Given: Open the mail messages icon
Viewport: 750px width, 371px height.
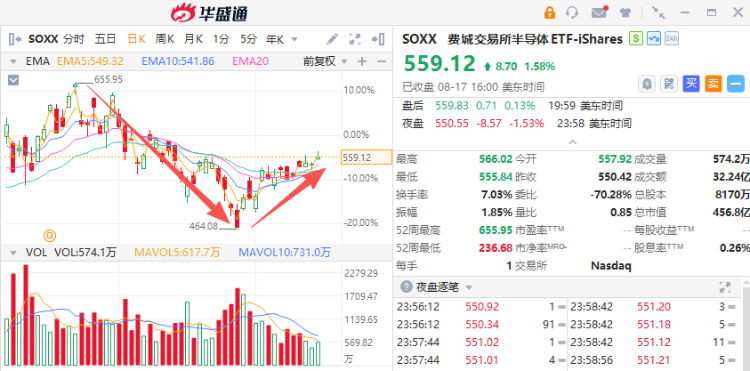Looking at the screenshot, I should tap(599, 12).
